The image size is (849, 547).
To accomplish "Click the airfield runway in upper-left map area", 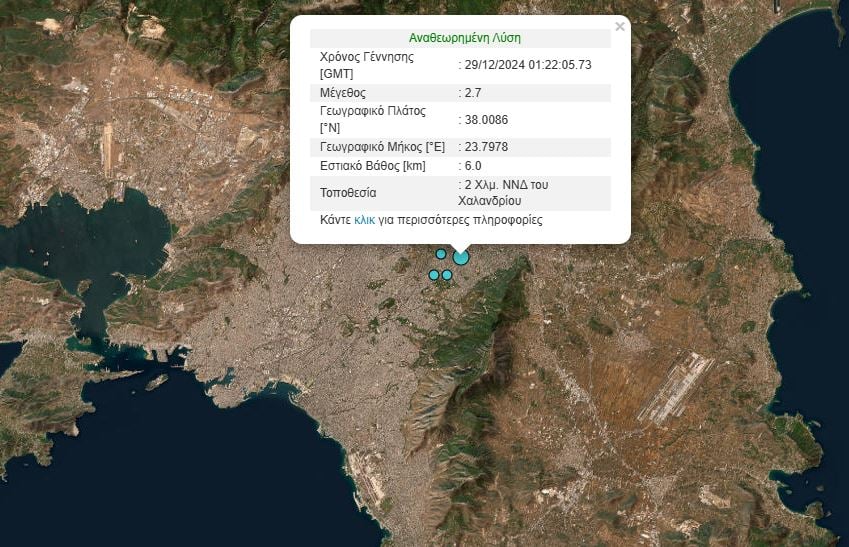I will click(x=107, y=149).
